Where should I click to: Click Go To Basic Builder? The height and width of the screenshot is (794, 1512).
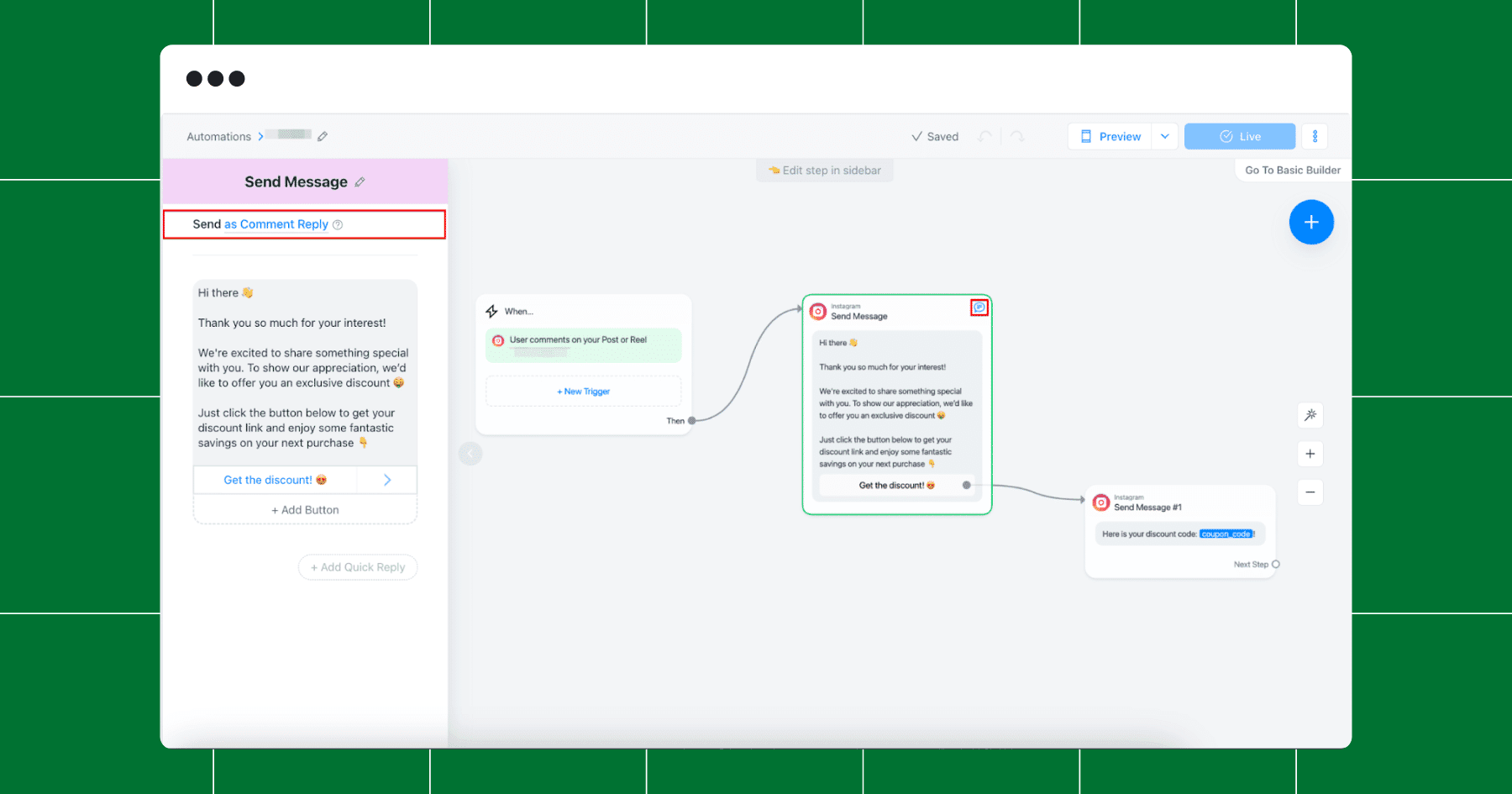pyautogui.click(x=1293, y=170)
